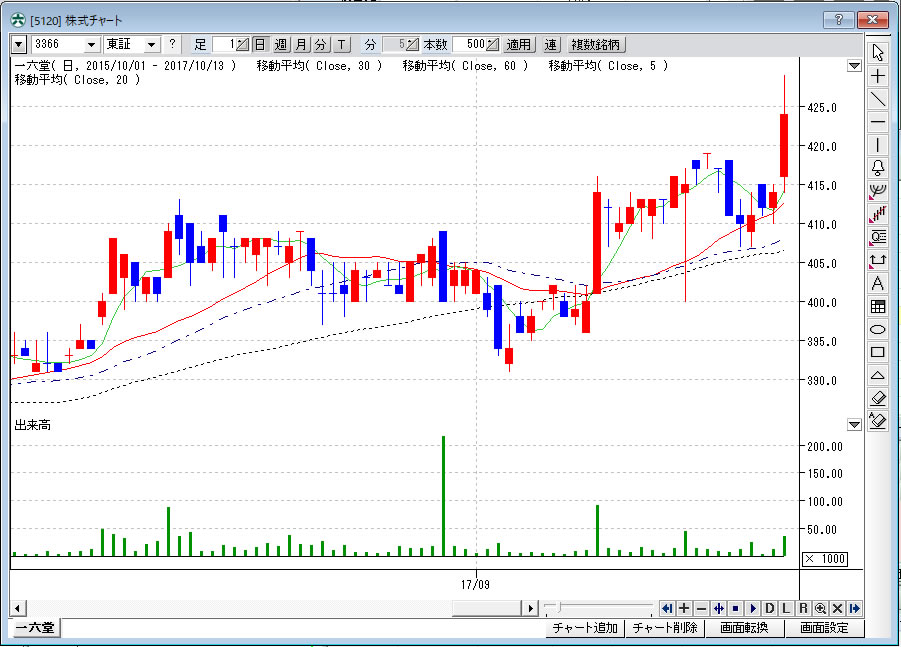
Task: Click the eraser tool icon
Action: click(x=878, y=398)
